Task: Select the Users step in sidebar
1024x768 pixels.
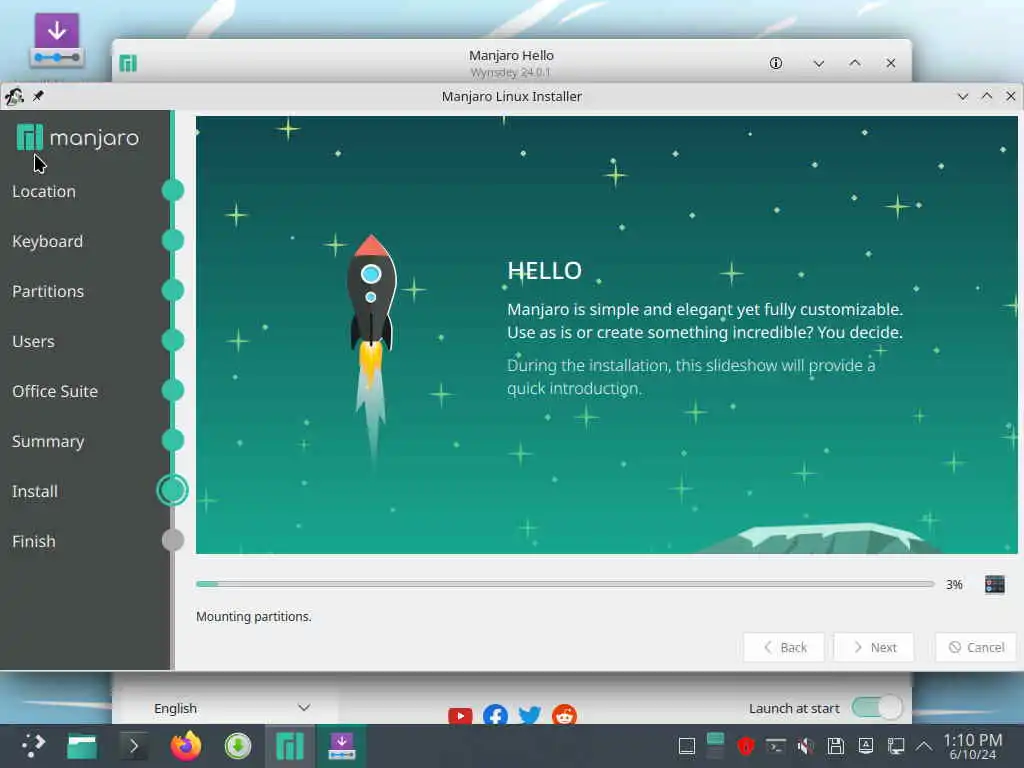Action: click(x=33, y=341)
